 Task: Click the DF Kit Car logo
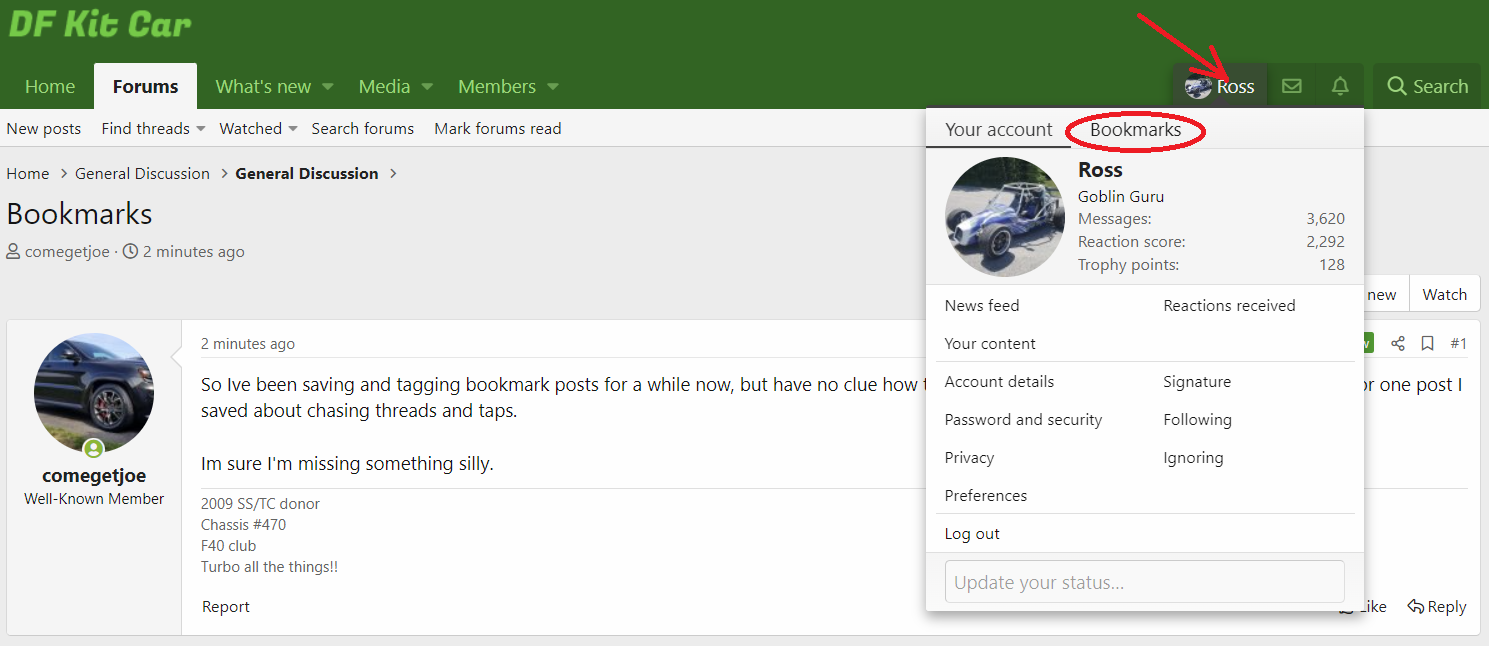click(100, 25)
